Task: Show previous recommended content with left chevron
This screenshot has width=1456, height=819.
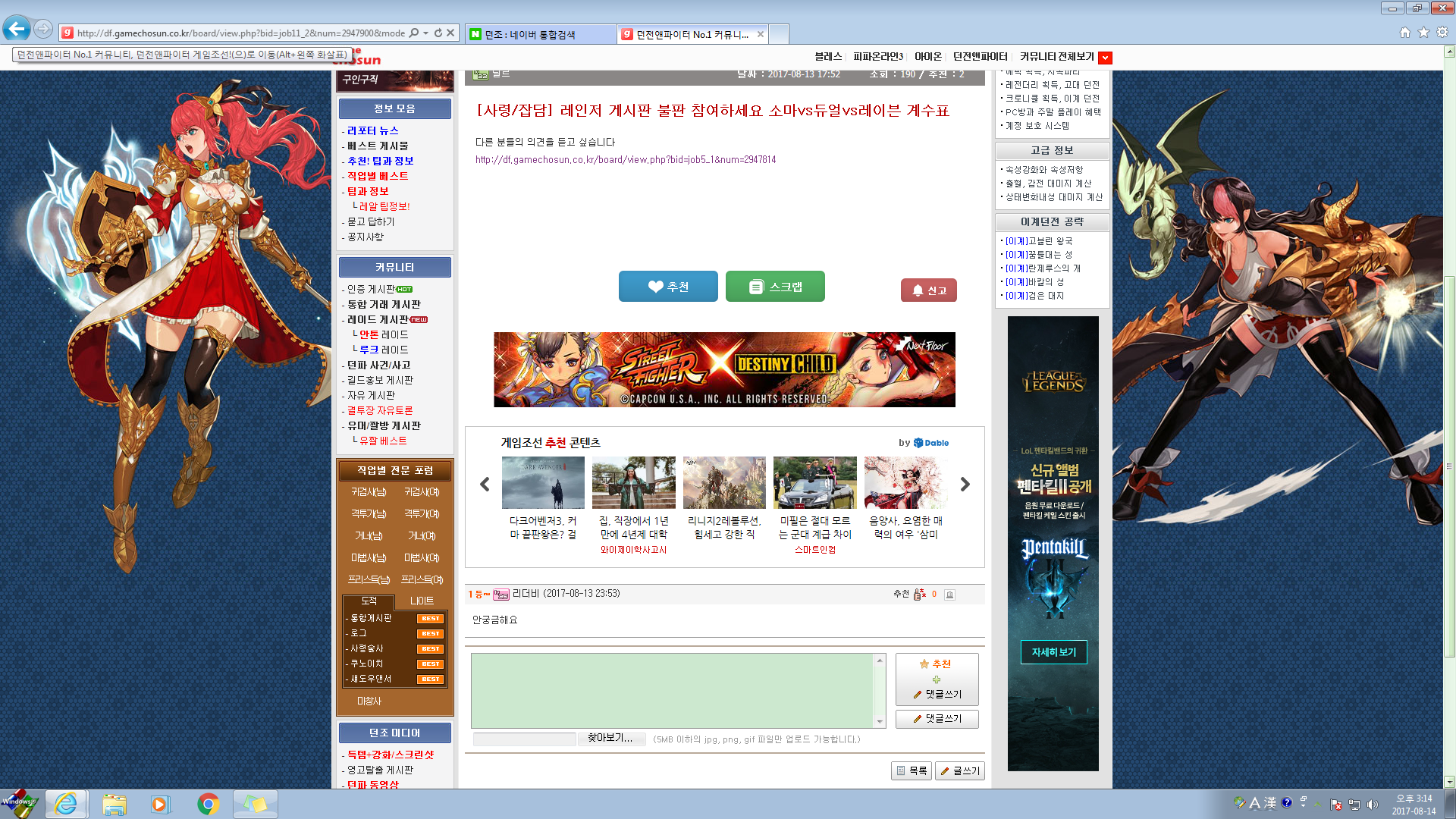Action: point(485,485)
